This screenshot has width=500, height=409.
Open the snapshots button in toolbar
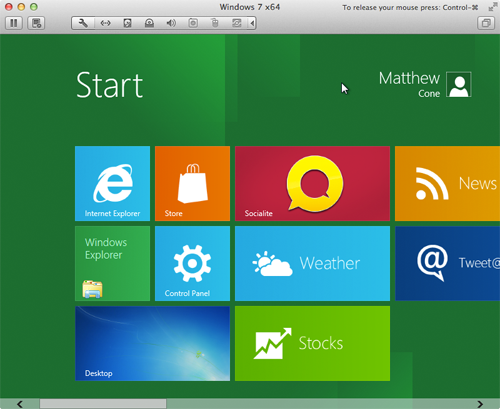tap(36, 23)
